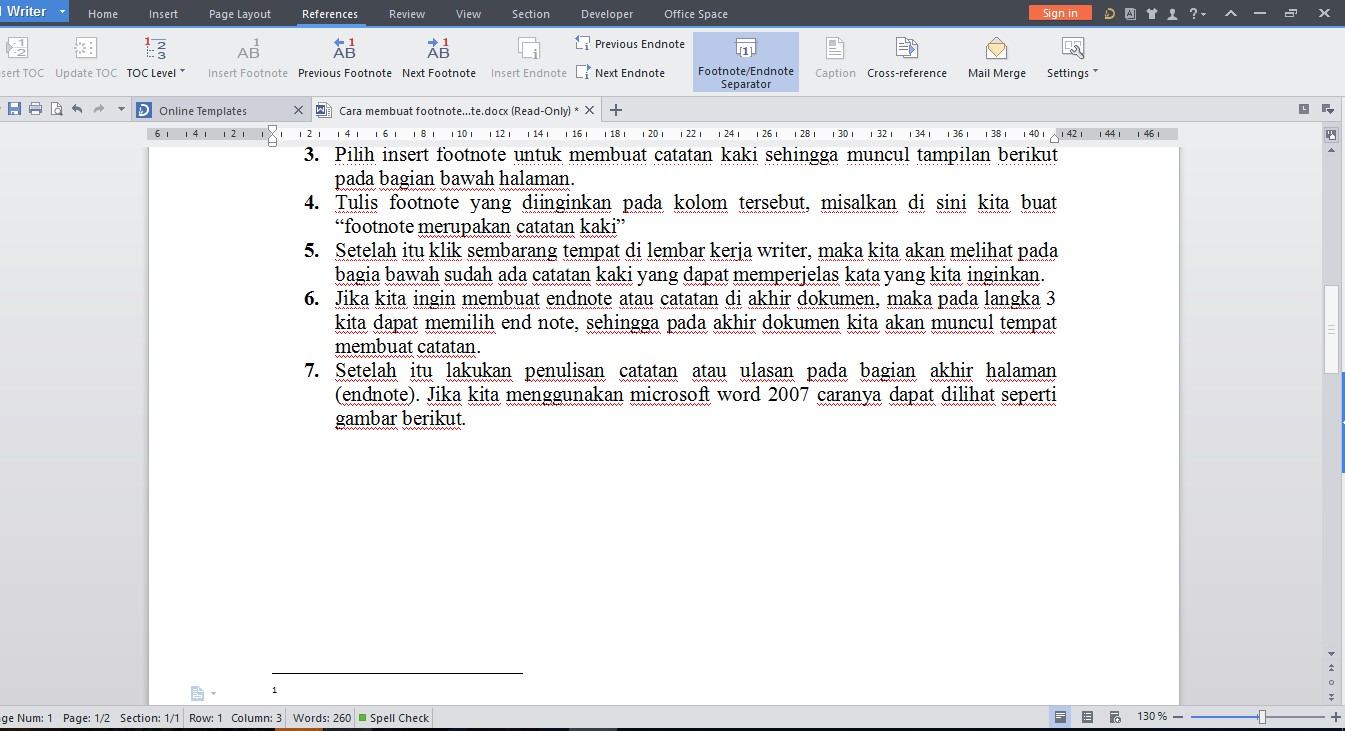Screen dimensions: 1345x731
Task: Click the Save icon
Action: [x=13, y=109]
